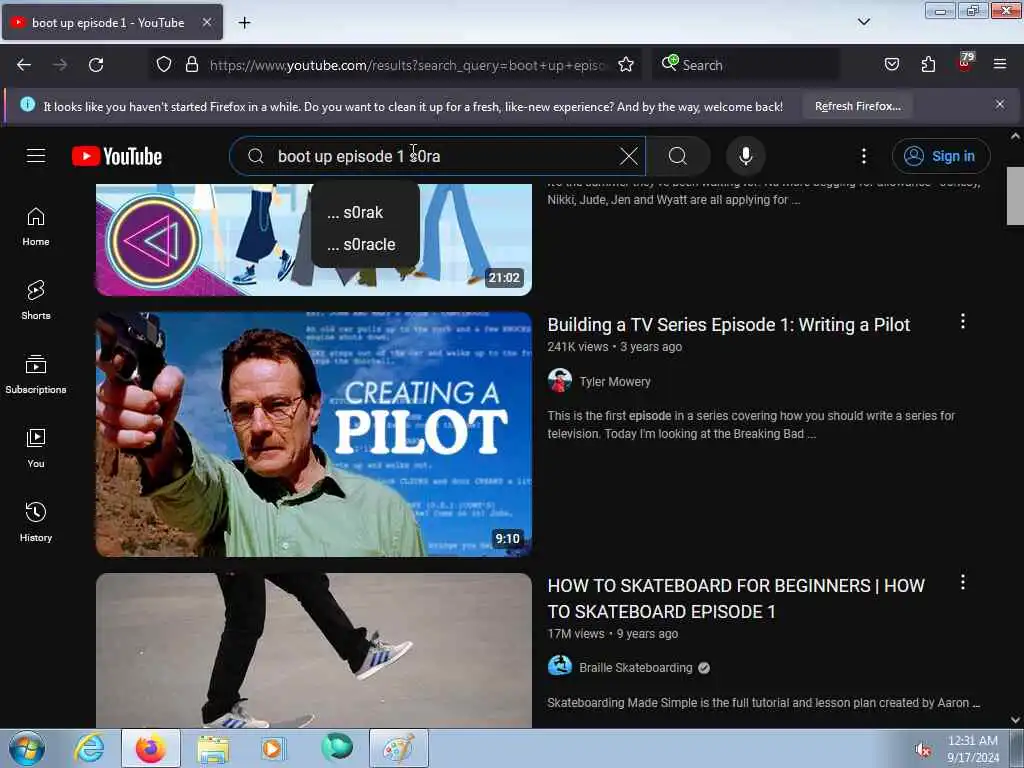Open the file explorer taskbar icon

[x=213, y=748]
